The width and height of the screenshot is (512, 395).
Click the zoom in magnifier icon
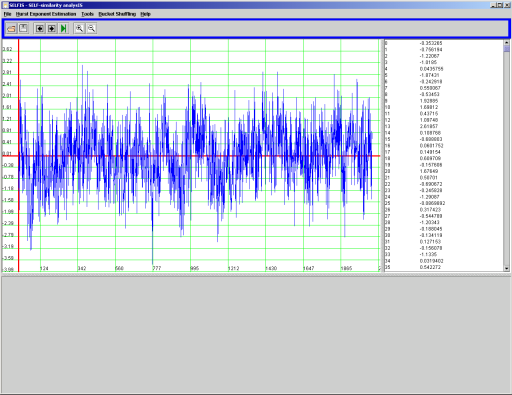[79, 29]
